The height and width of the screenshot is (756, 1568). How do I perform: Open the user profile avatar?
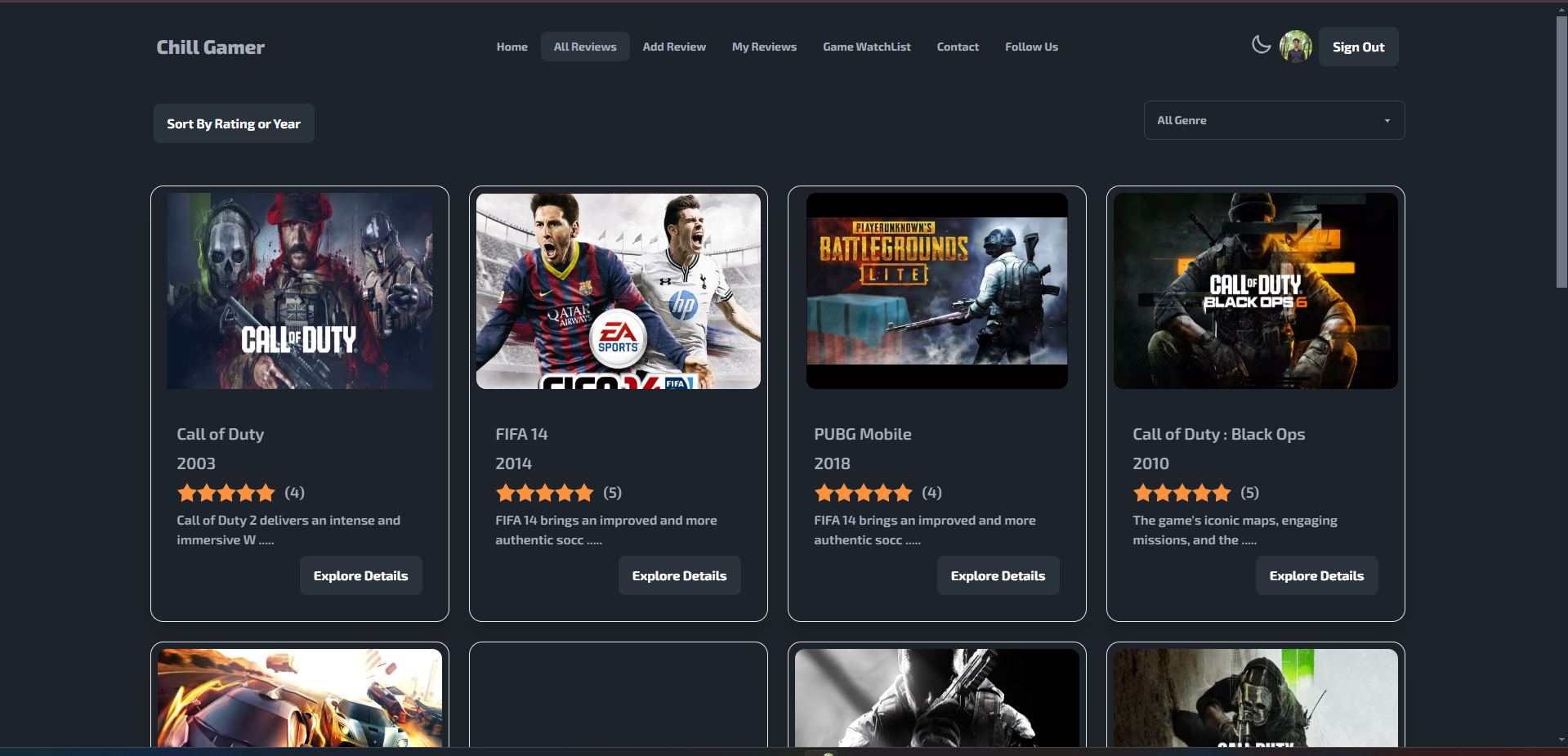click(1296, 47)
